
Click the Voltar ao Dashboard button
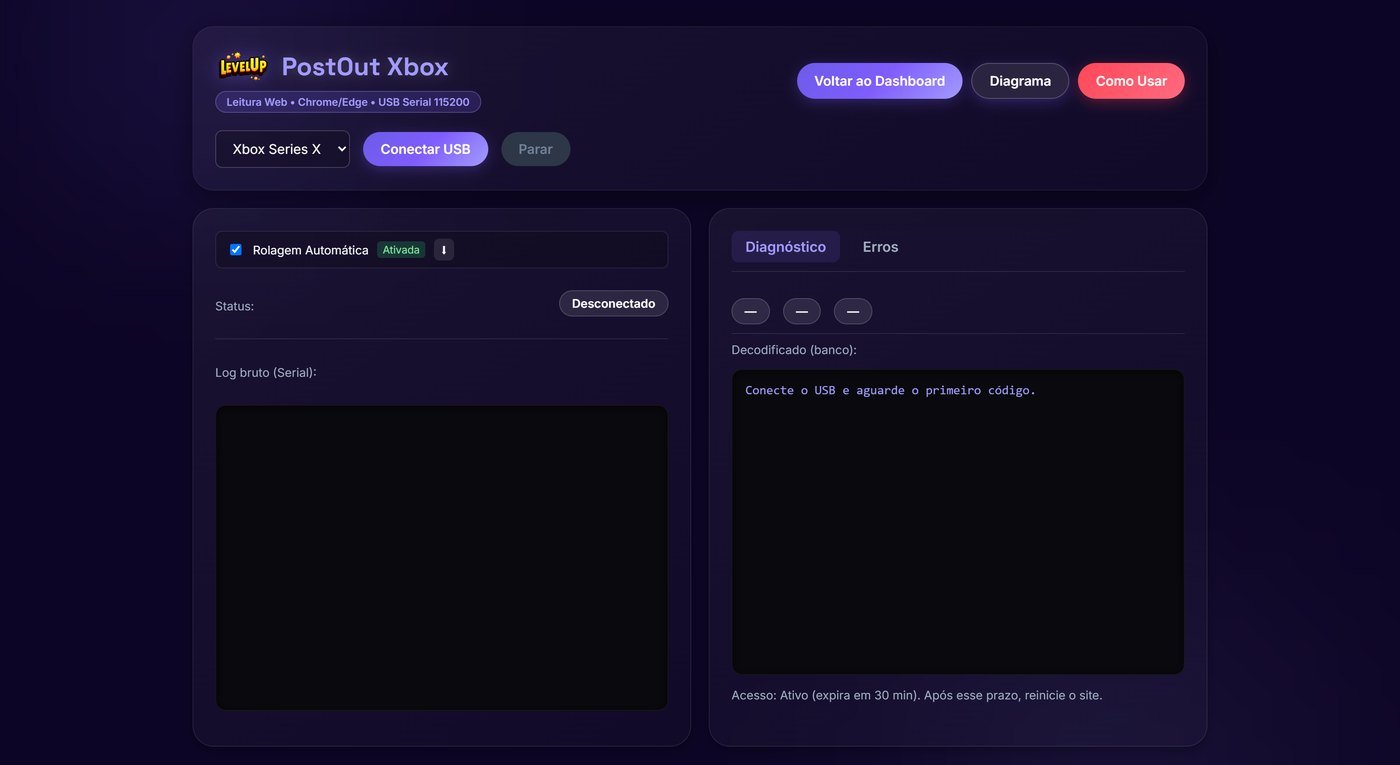pyautogui.click(x=879, y=81)
